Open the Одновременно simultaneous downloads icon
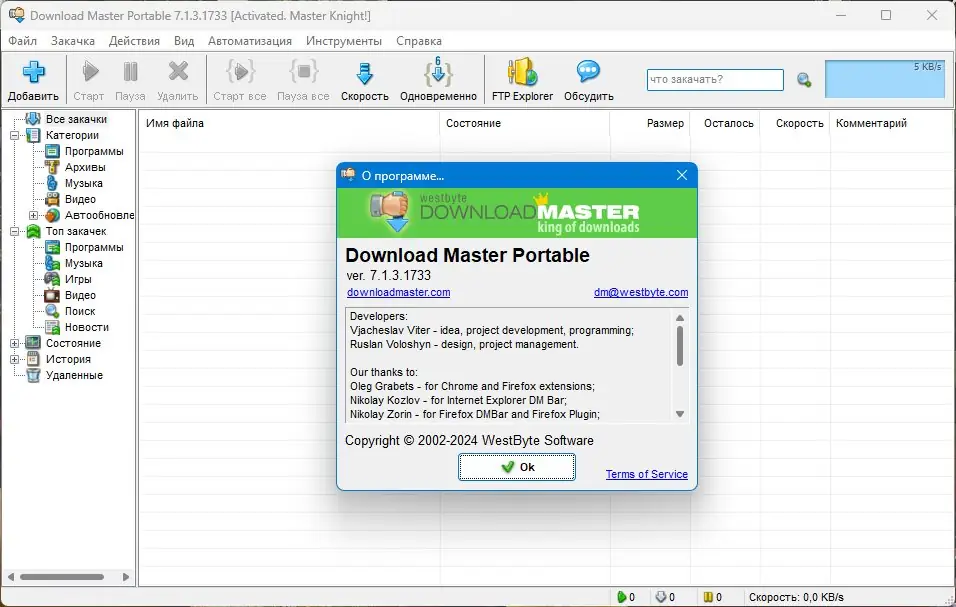This screenshot has width=956, height=607. 438,72
